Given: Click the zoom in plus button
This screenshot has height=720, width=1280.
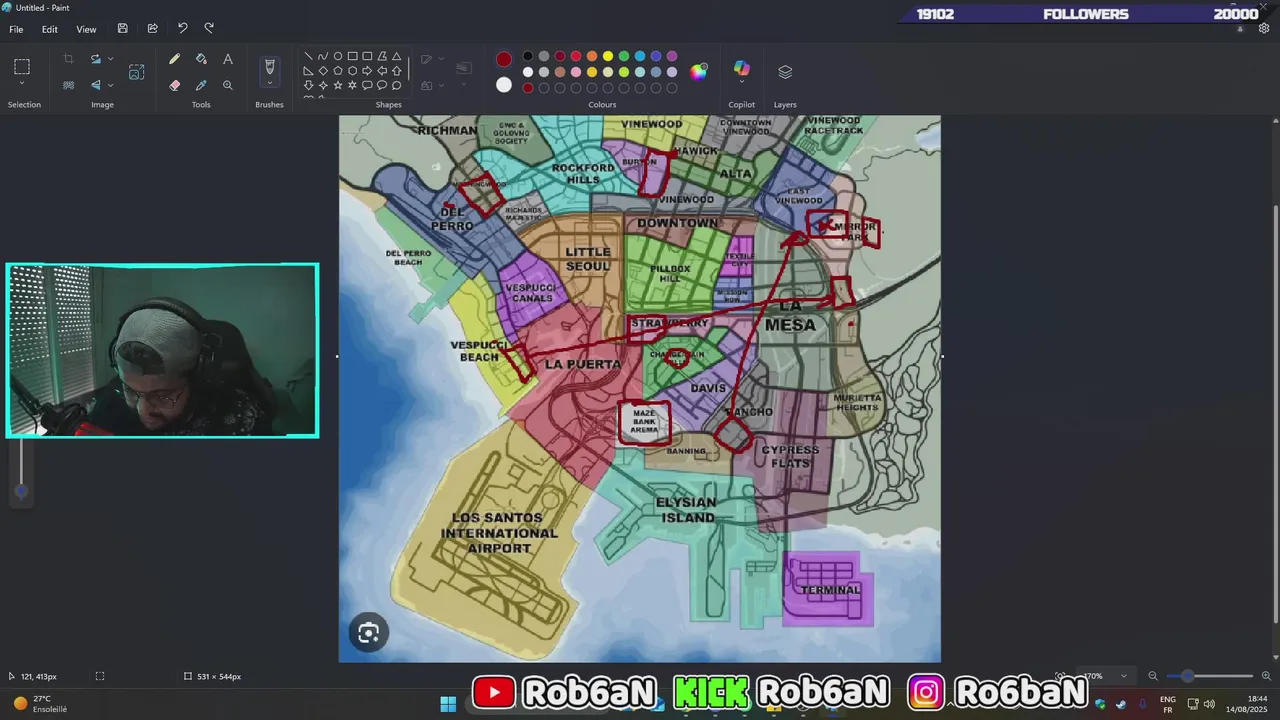Looking at the screenshot, I should pos(1266,676).
